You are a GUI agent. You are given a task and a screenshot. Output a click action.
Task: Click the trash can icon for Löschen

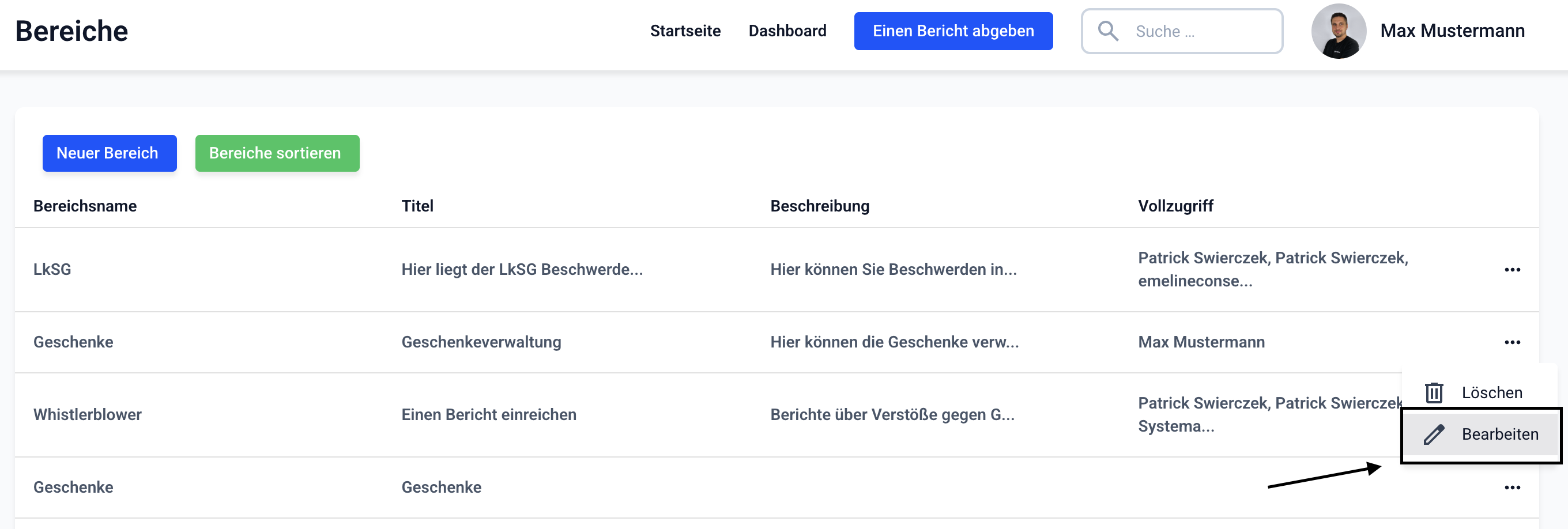tap(1434, 392)
